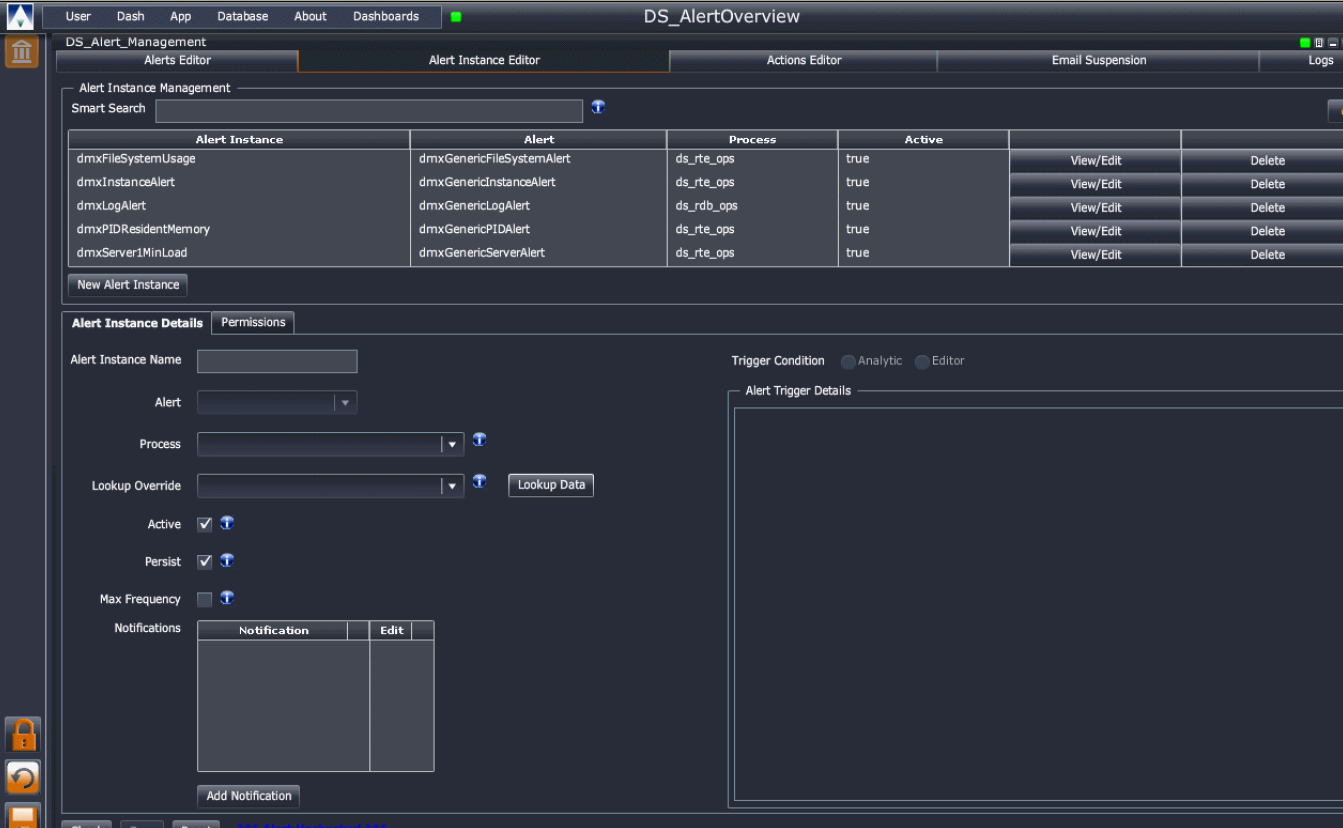Click the info icon beside Max Frequency checkbox
Viewport: 1343px width, 828px height.
click(x=227, y=598)
